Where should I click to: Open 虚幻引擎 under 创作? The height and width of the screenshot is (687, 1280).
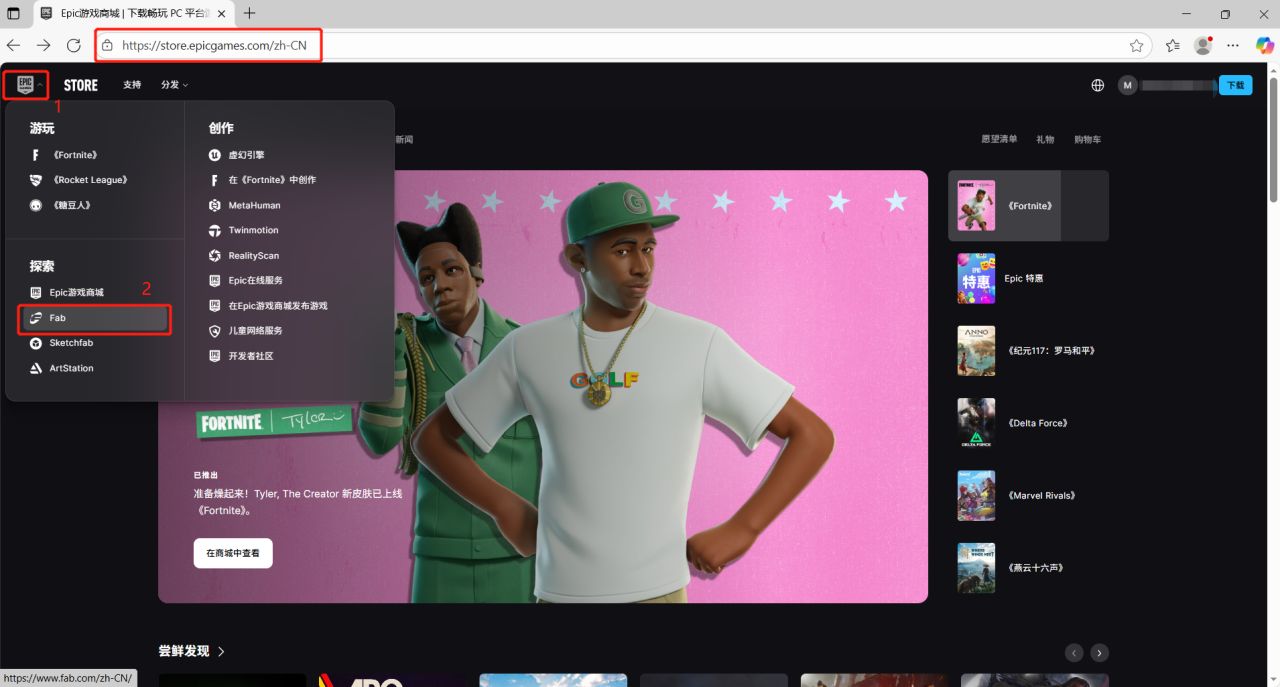click(x=246, y=155)
